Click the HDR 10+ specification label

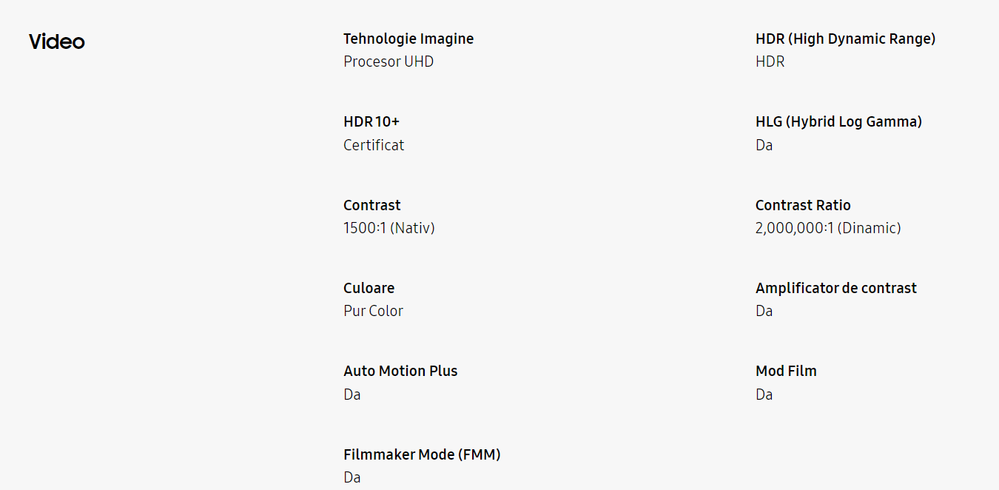371,122
